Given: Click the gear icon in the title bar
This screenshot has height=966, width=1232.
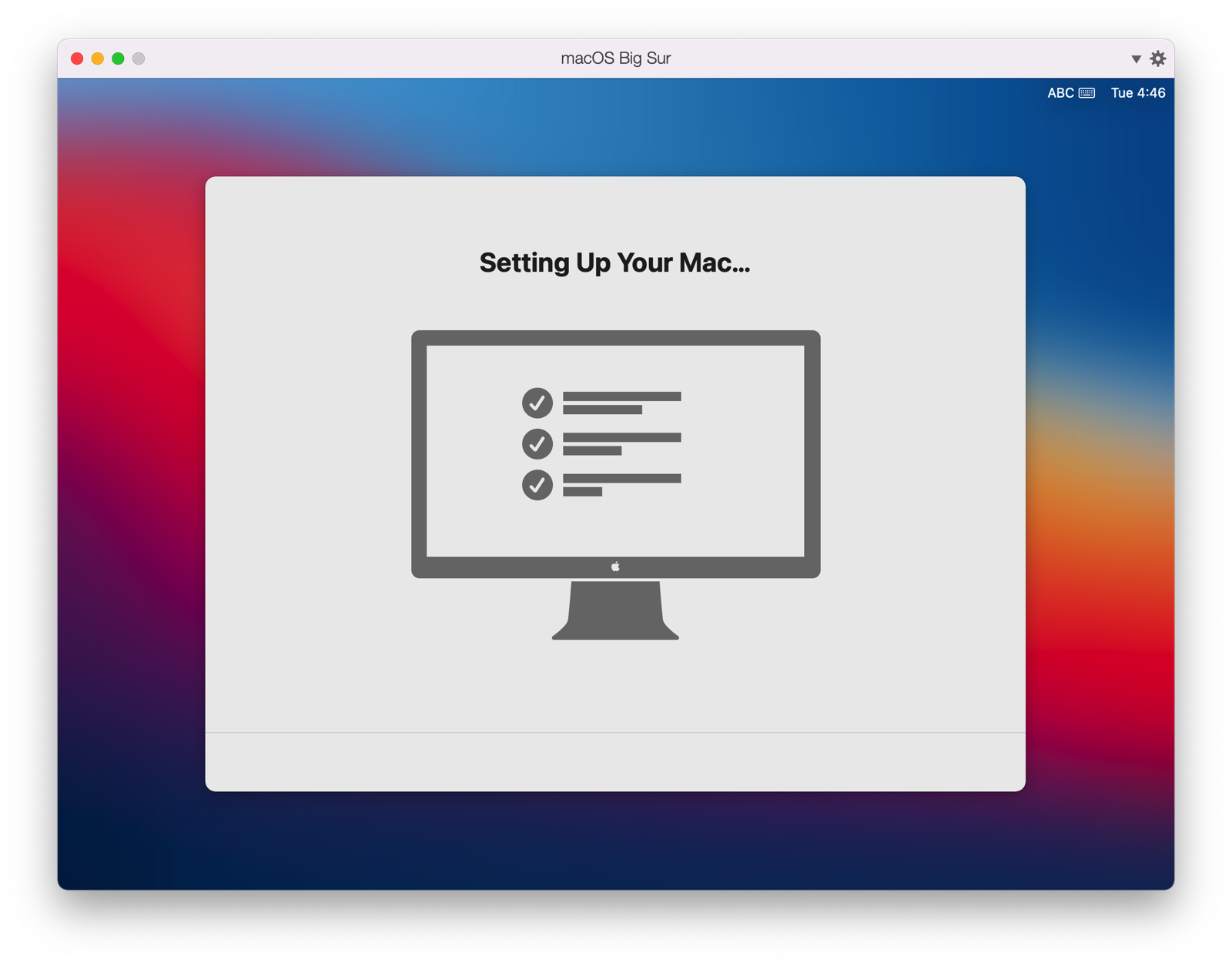Looking at the screenshot, I should pos(1157,58).
